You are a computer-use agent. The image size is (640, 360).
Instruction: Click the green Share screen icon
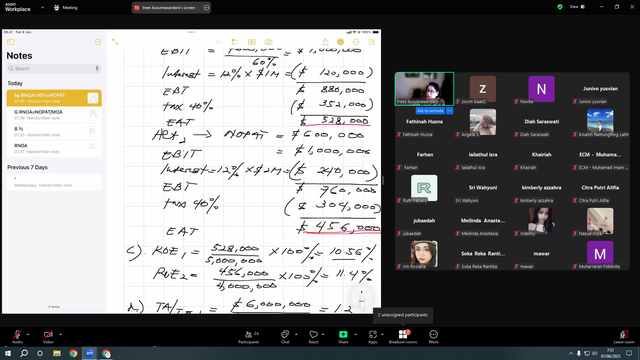coord(343,334)
